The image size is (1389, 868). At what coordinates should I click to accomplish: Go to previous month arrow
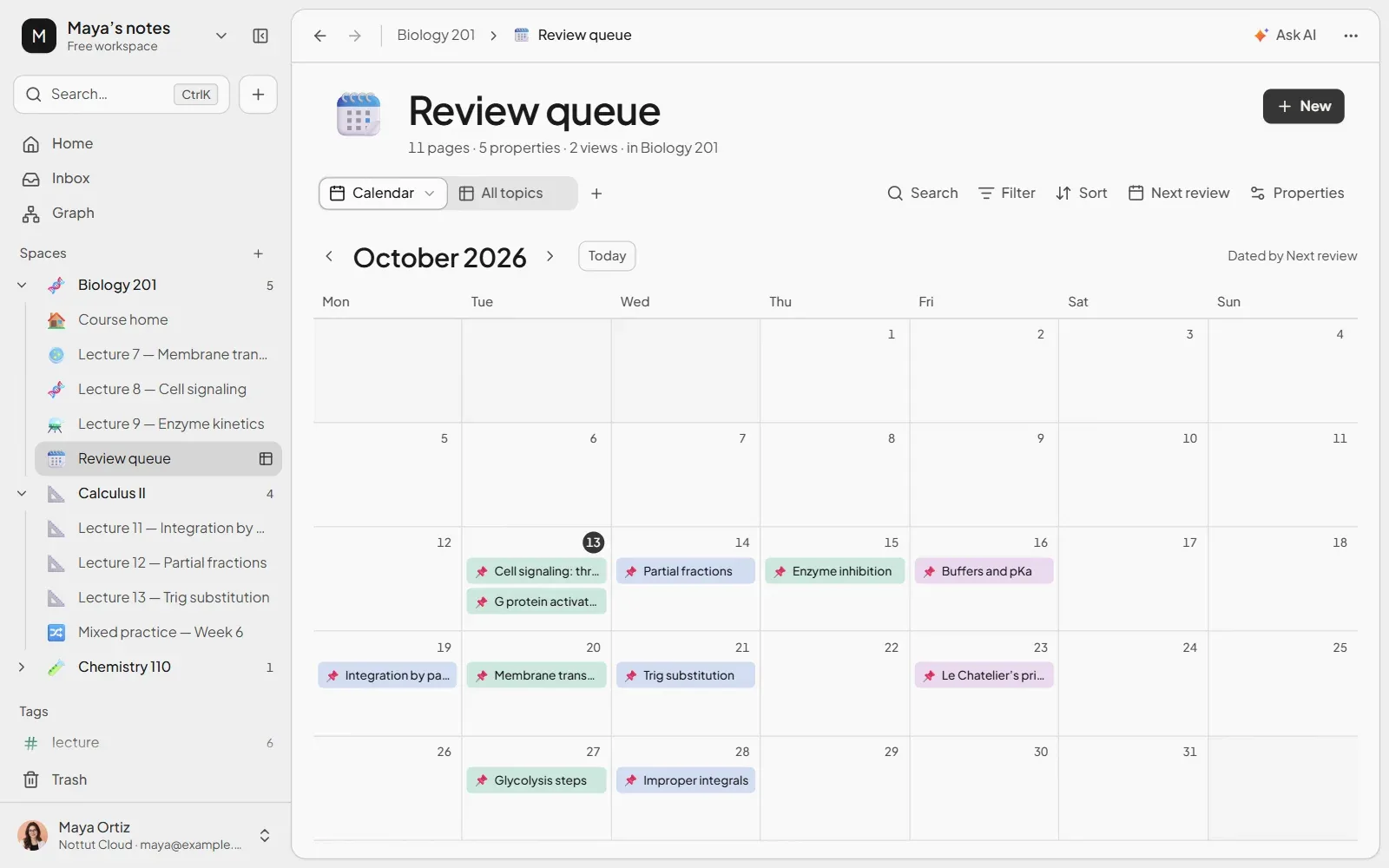click(329, 256)
